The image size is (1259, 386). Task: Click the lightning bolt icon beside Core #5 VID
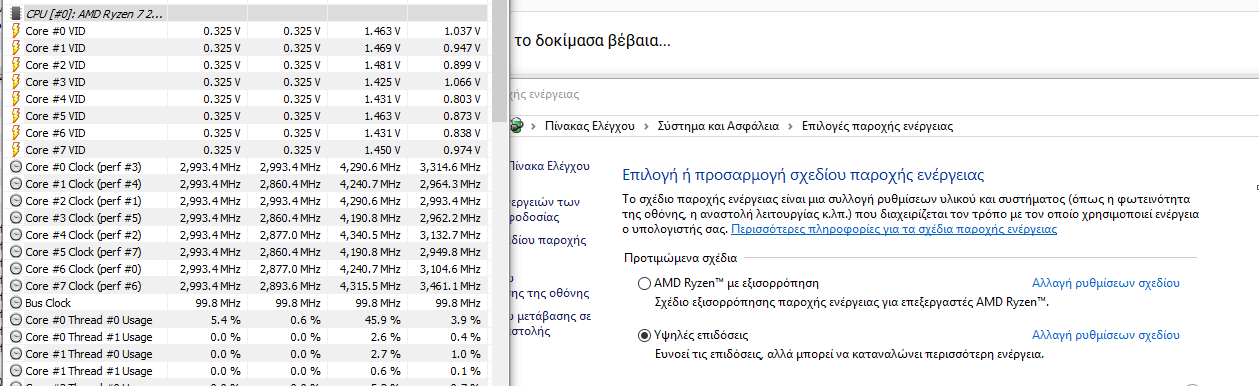[16, 116]
